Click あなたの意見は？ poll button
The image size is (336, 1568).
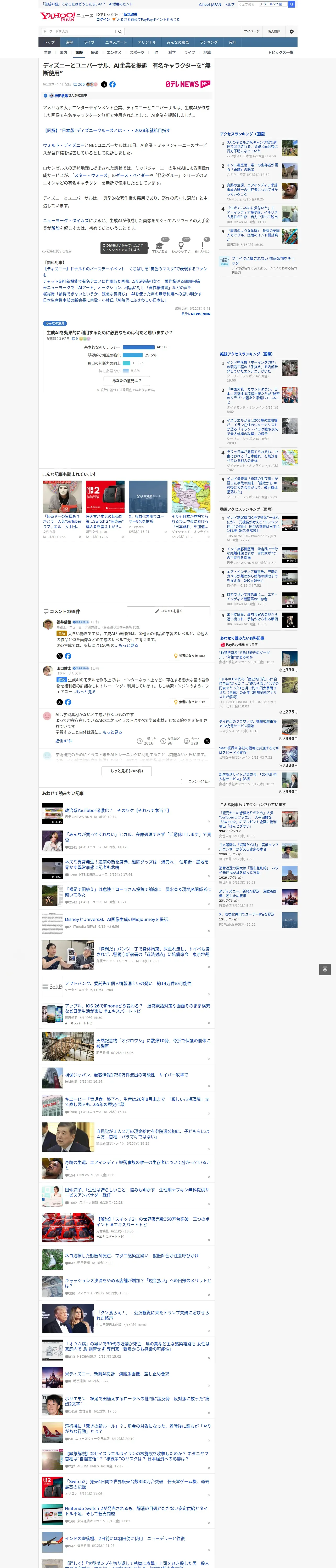pos(127,381)
